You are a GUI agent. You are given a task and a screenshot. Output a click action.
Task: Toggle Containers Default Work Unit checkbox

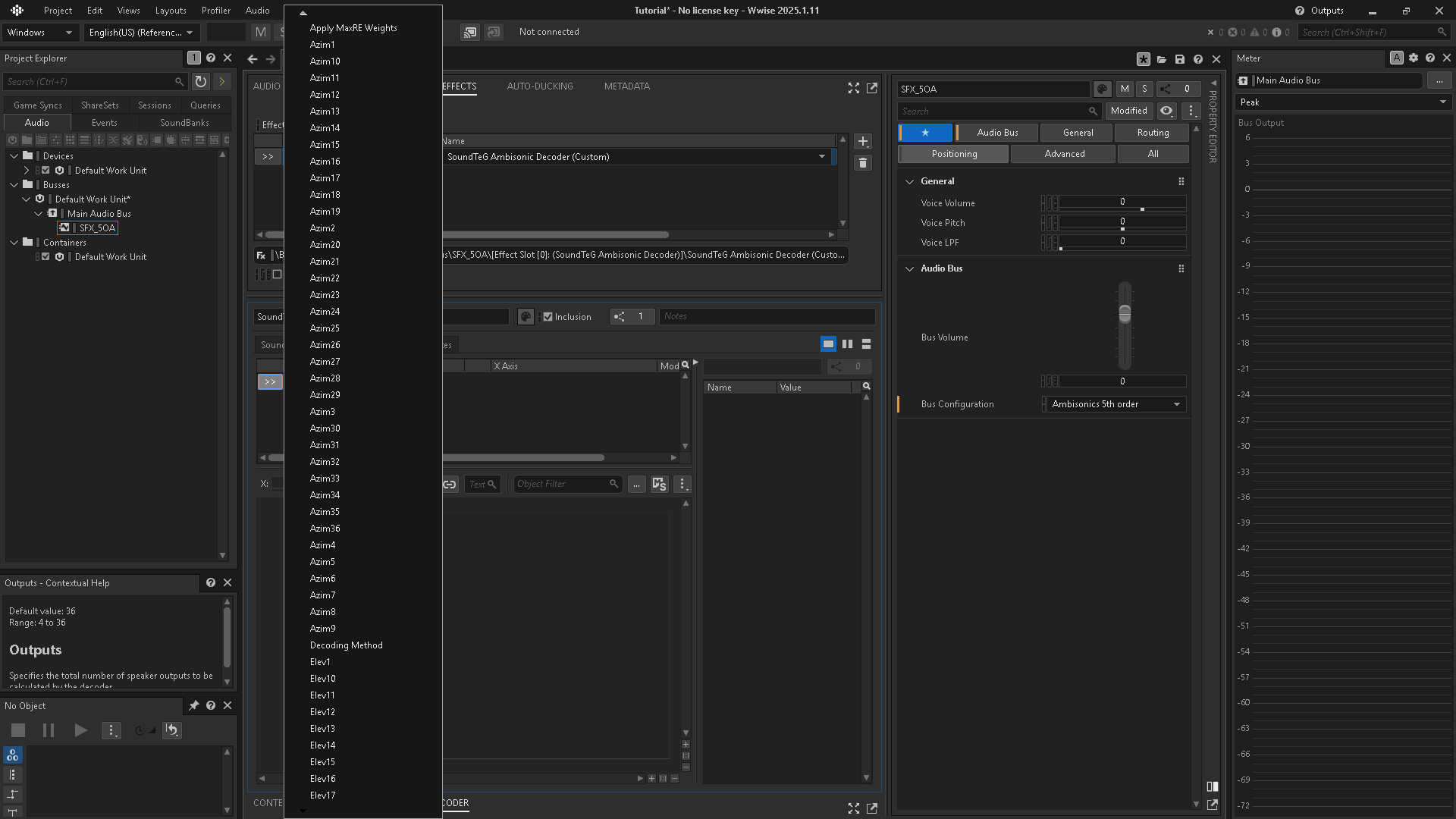(x=45, y=257)
